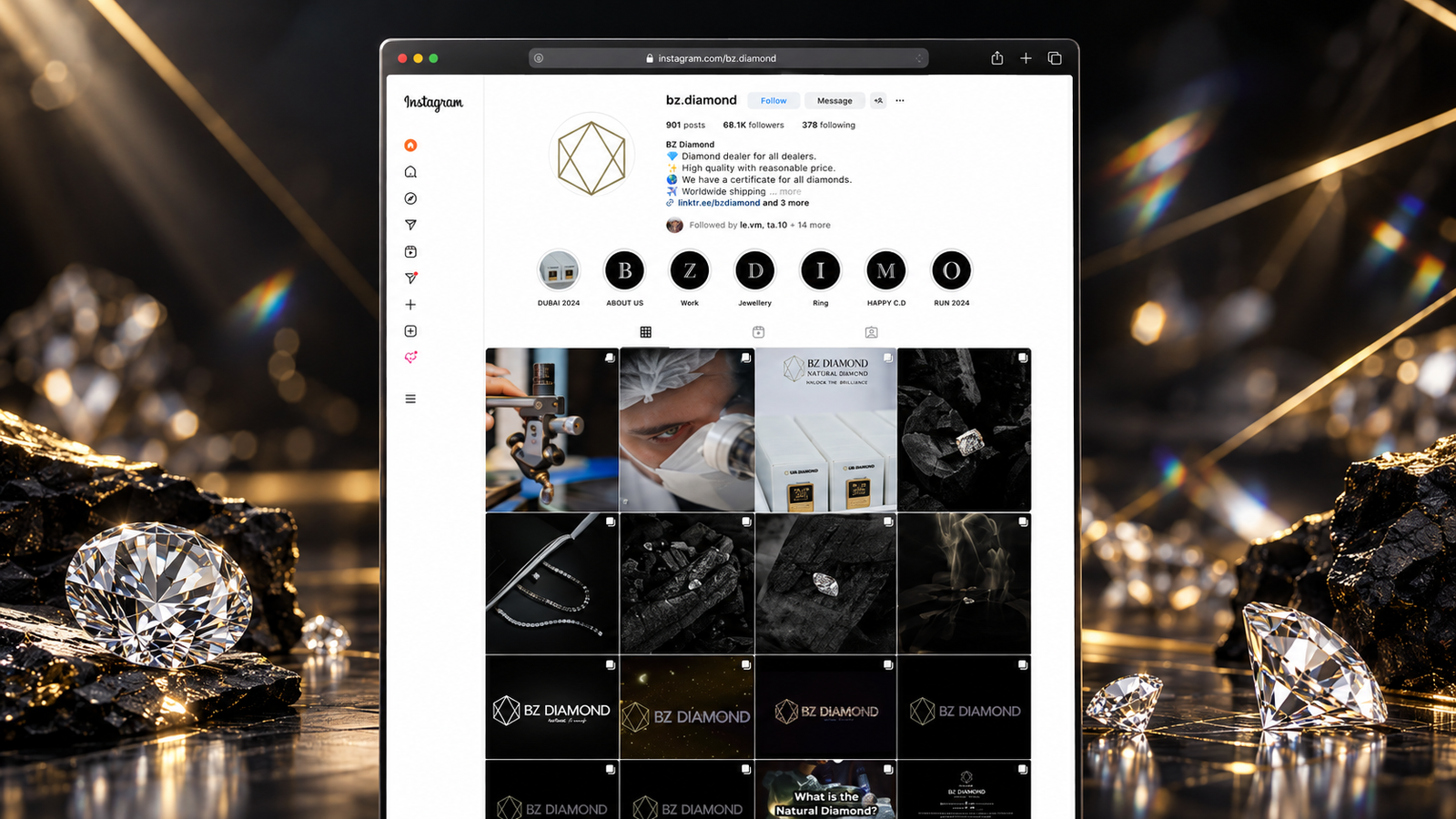Open a new browser tab with plus icon
Screen dimensions: 1456x819
[x=1026, y=58]
